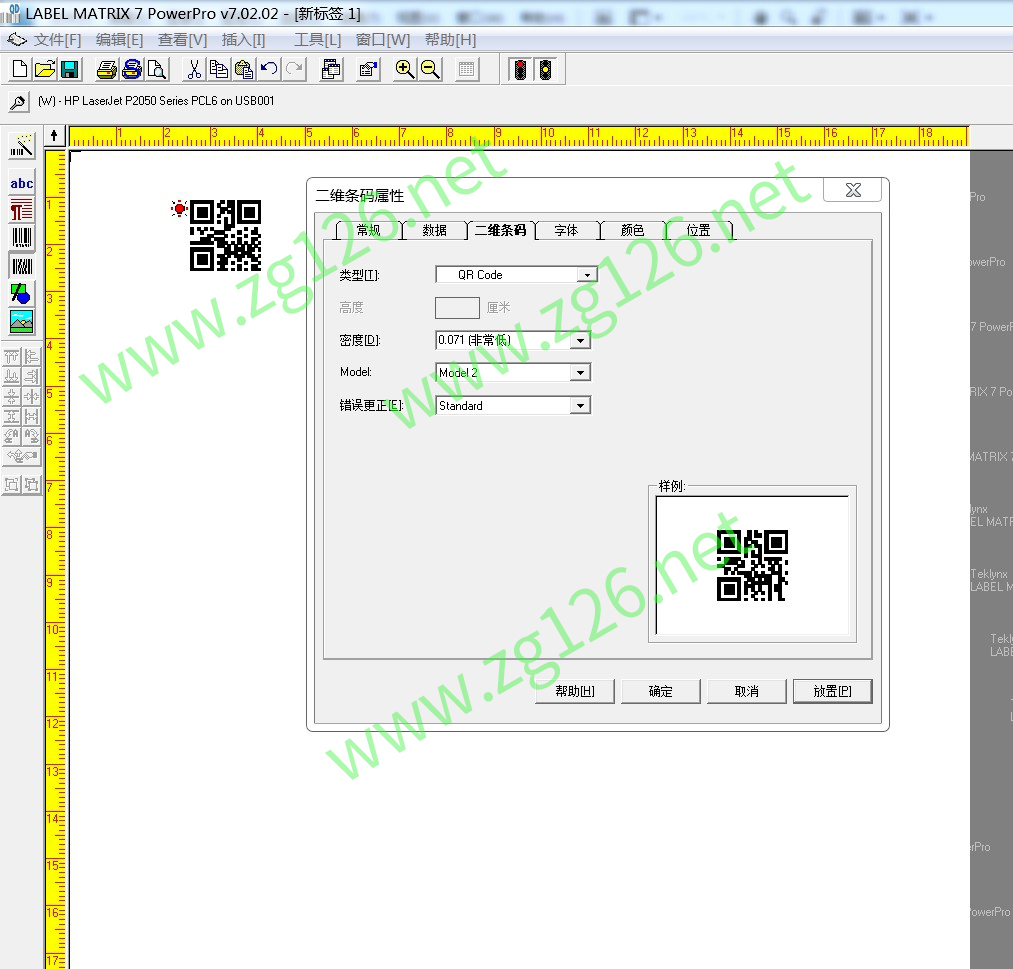Click the 帮助[H] button in the dialog
Screen dimensions: 1013x969
(575, 691)
